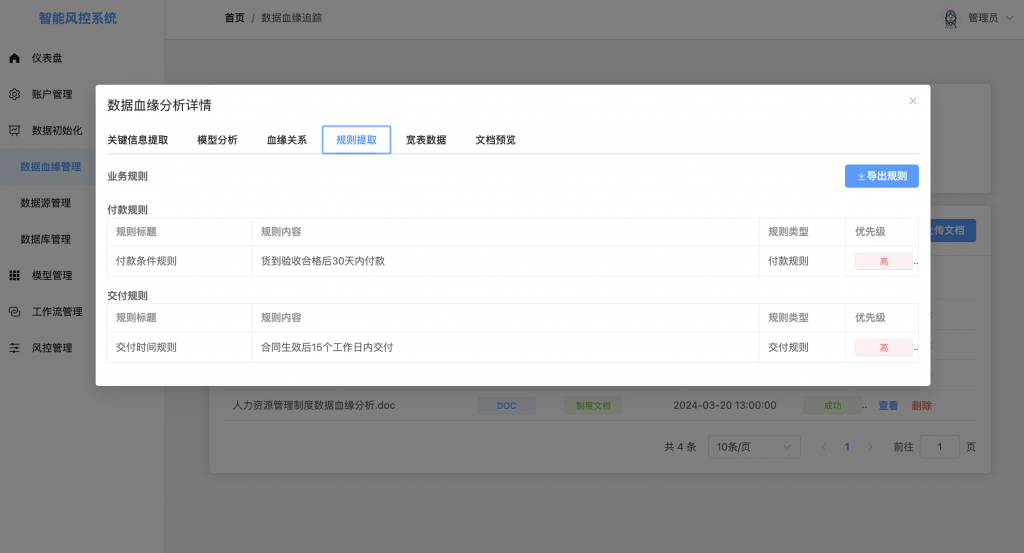Click the 高 priority tag in 付款条件规则 row
Viewport: 1024px width, 553px height.
coord(884,261)
